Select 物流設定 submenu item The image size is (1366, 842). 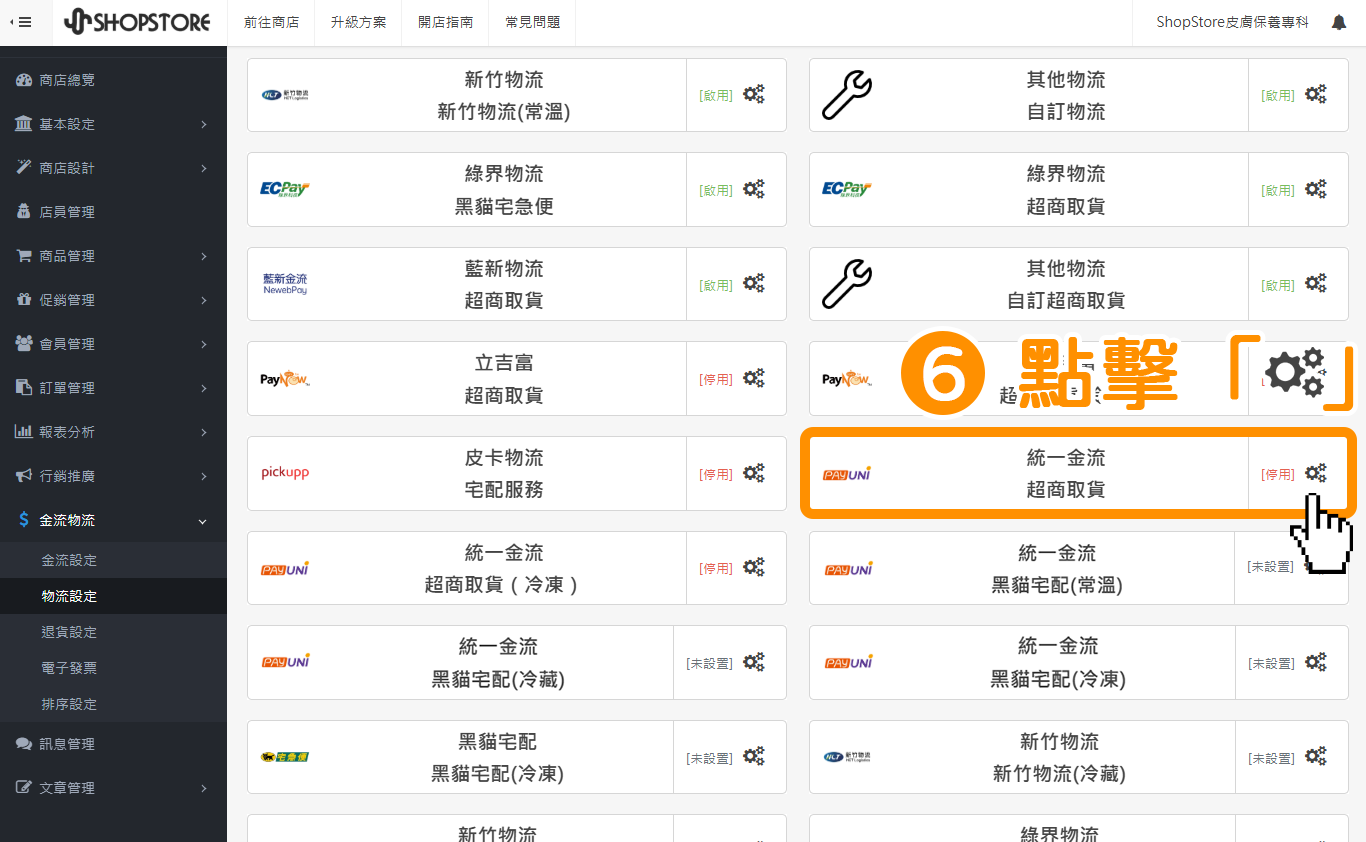(x=113, y=596)
